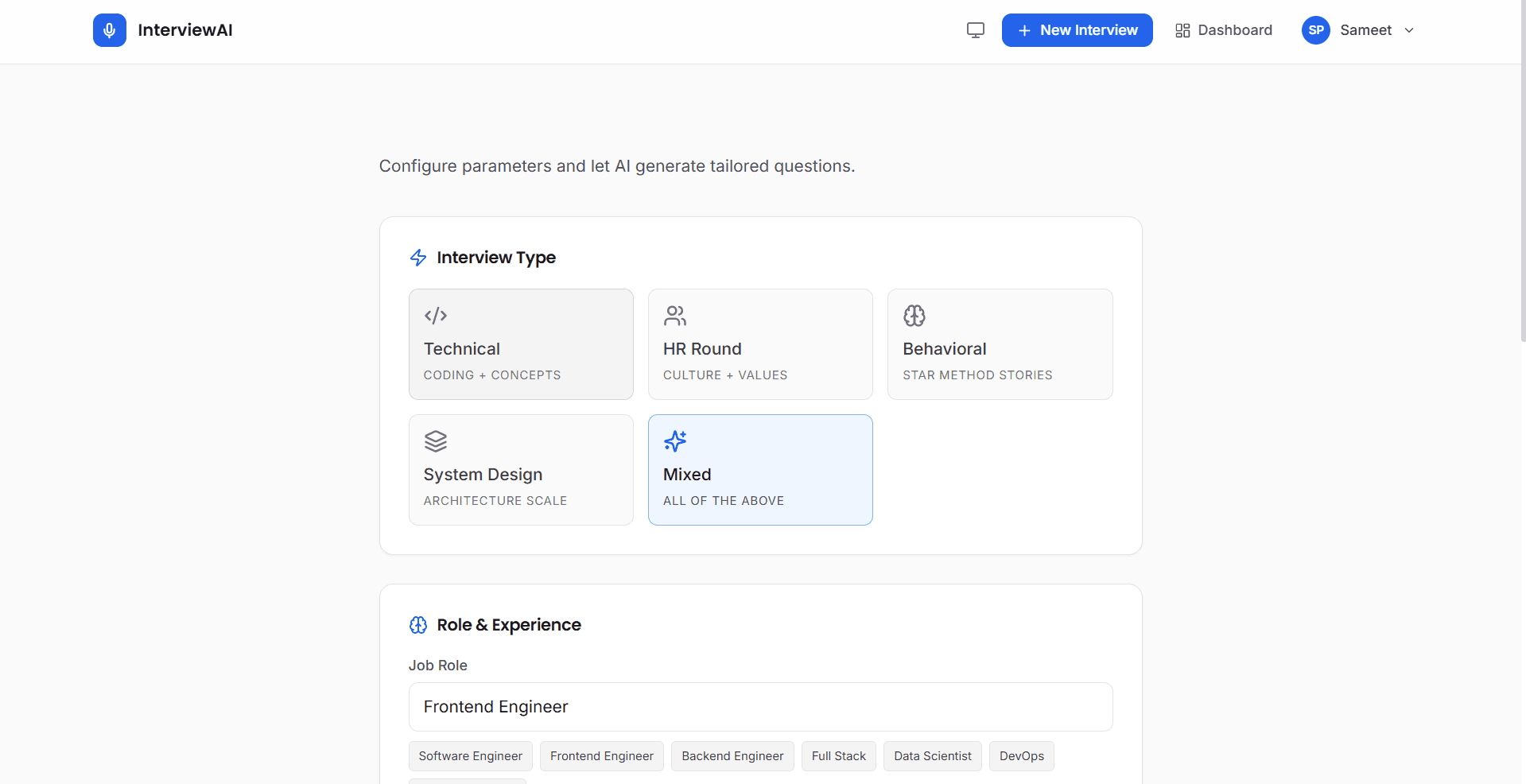The height and width of the screenshot is (784, 1526).
Task: Start a New Interview from header button
Action: (1077, 30)
